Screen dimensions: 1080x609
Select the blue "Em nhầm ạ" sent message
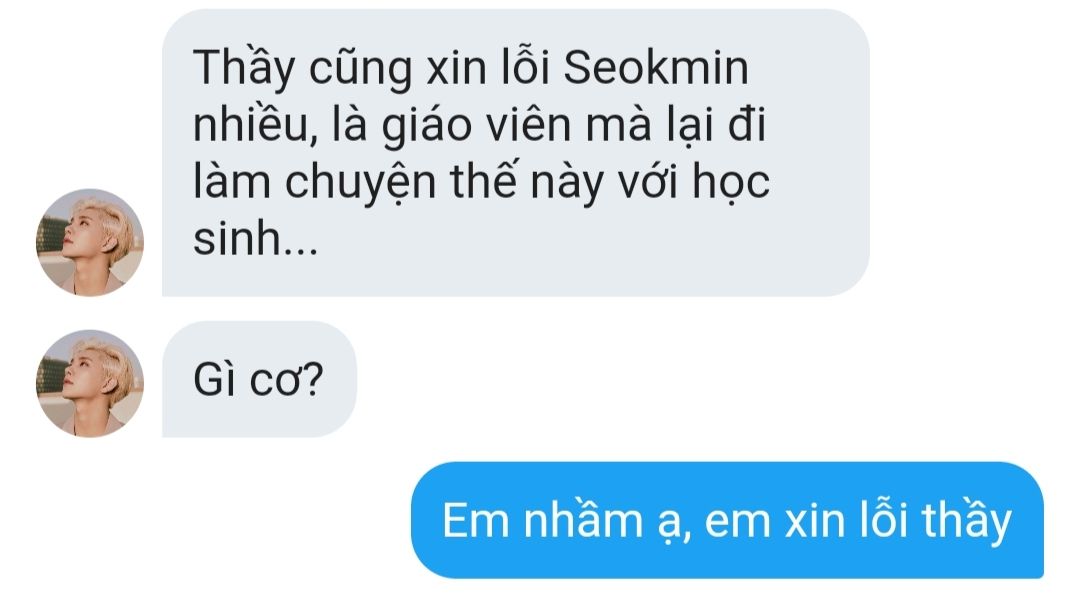tap(727, 520)
